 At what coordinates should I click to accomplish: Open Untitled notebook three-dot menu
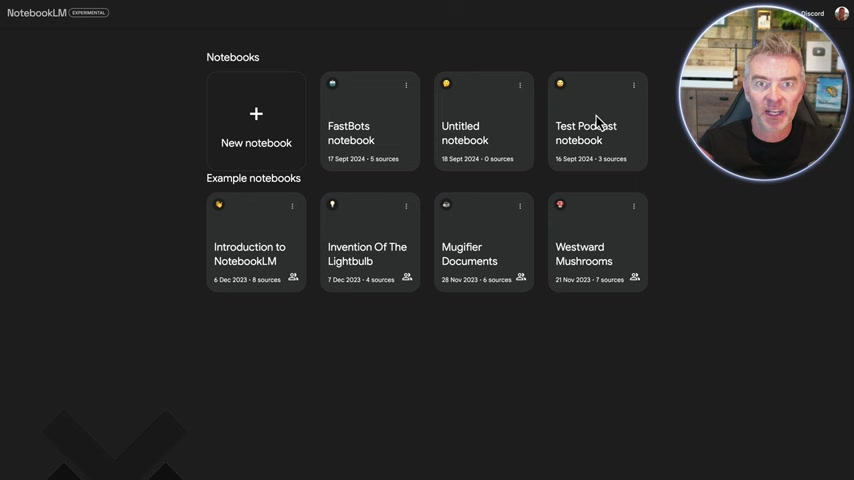point(520,85)
